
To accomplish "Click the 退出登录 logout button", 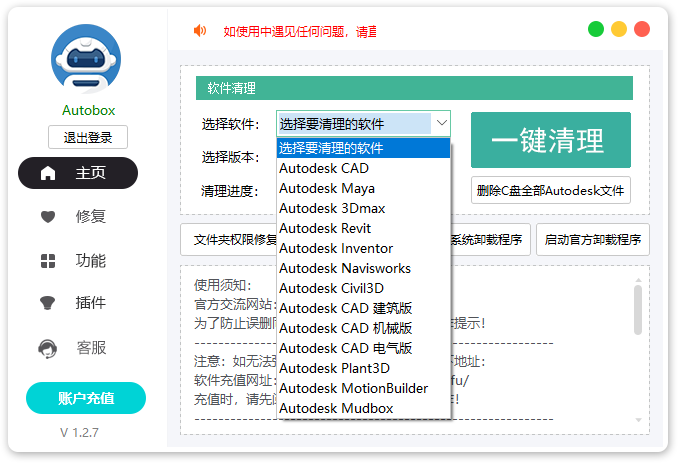I will click(x=88, y=137).
